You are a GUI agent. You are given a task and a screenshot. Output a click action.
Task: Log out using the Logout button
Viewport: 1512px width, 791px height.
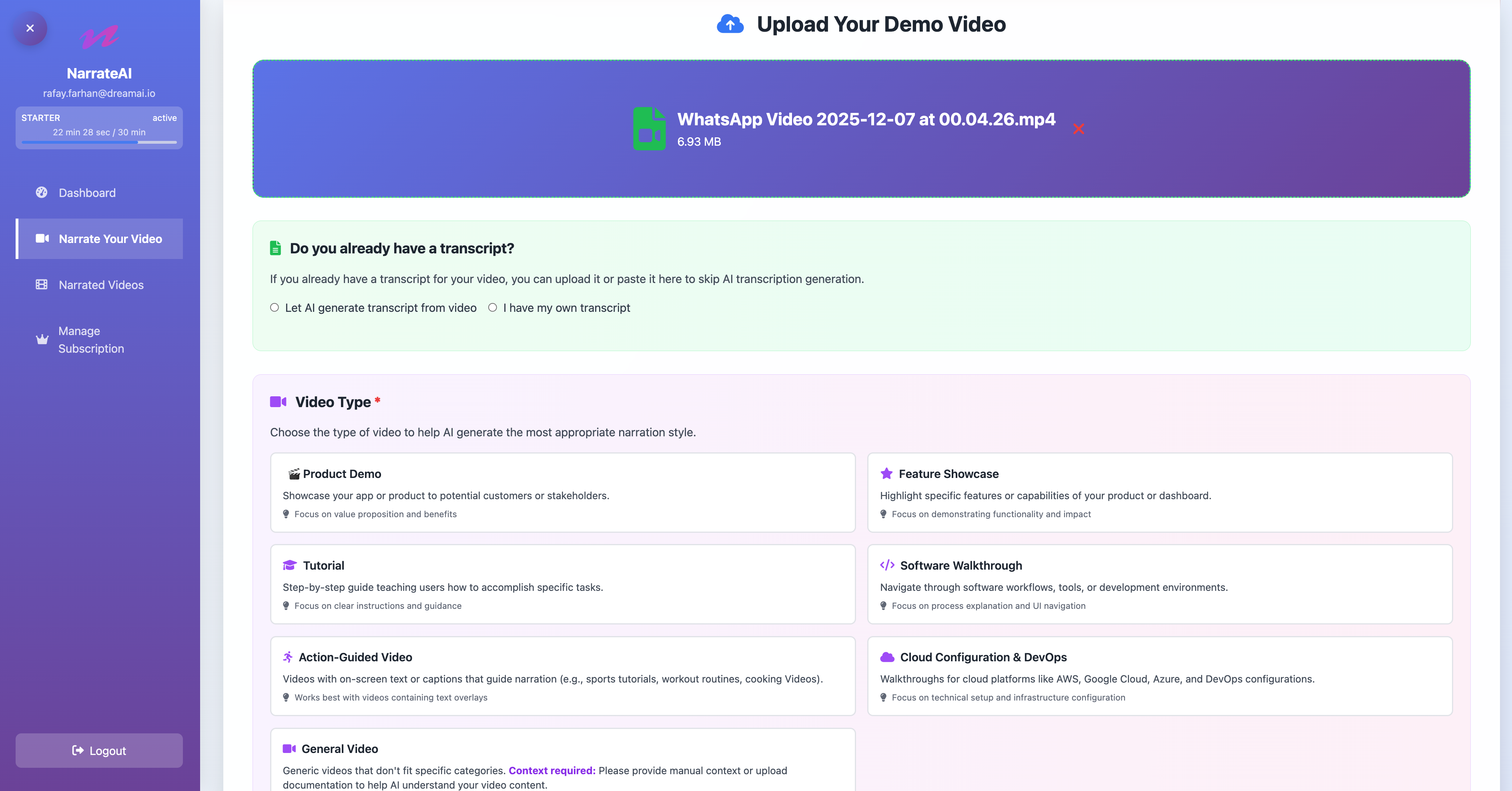click(99, 751)
